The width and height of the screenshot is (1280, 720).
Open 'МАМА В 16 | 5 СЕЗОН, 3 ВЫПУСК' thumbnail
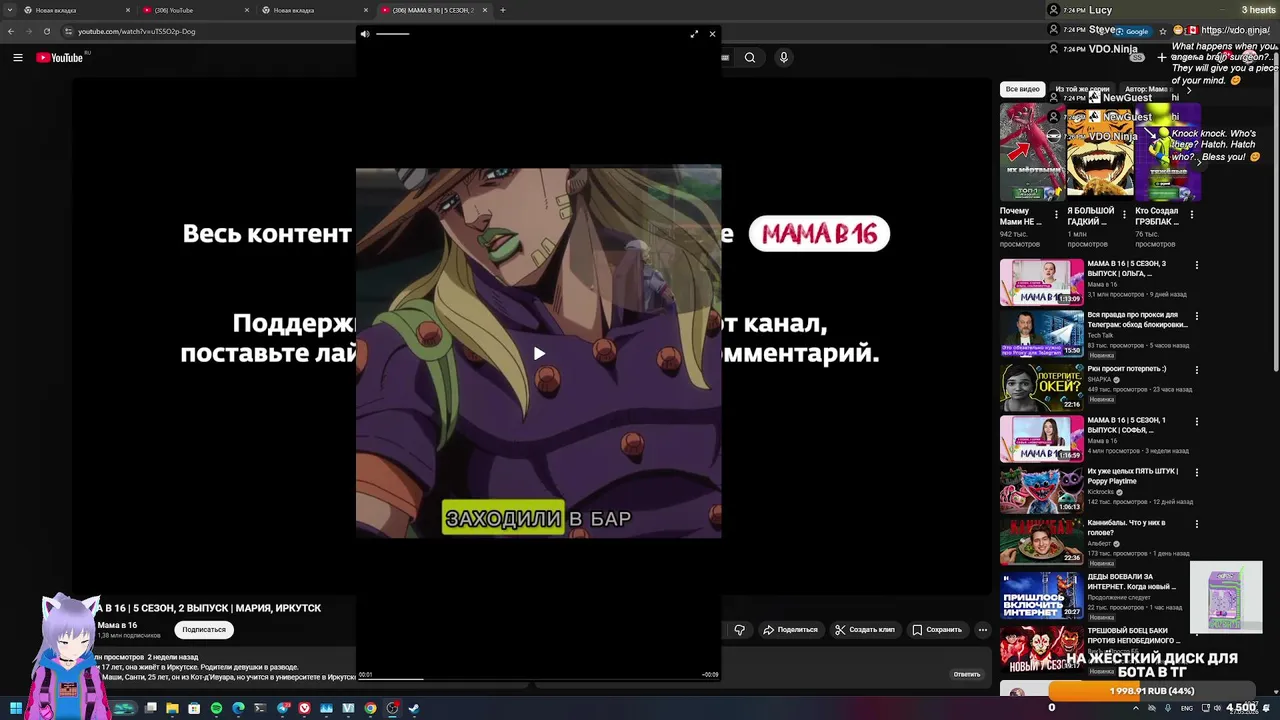click(1042, 283)
